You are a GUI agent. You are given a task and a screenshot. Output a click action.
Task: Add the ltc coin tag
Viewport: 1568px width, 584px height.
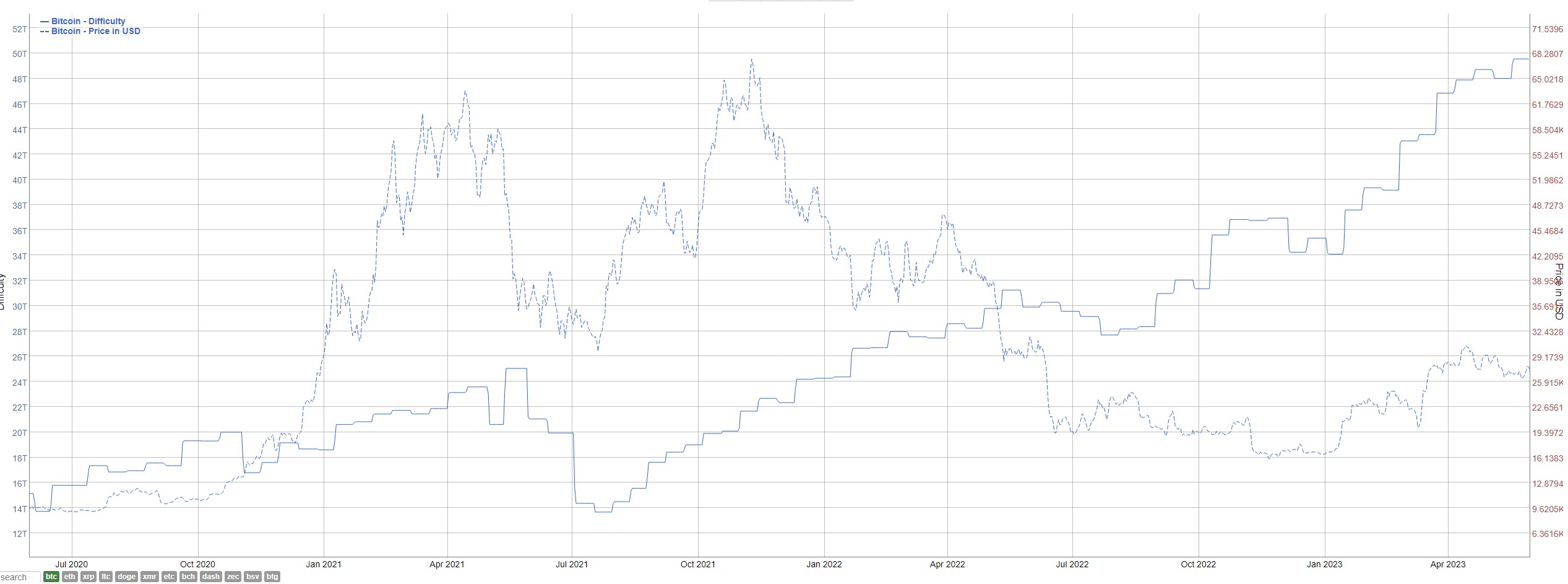coord(106,577)
